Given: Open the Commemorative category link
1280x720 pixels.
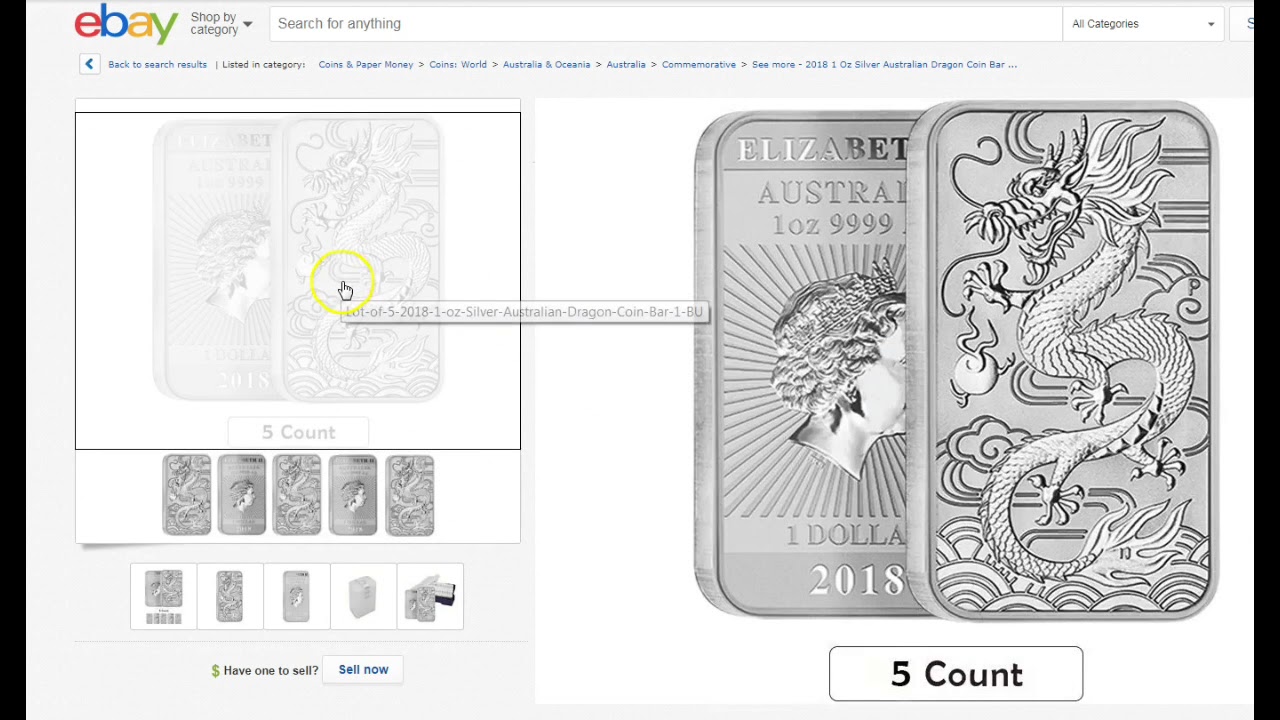Looking at the screenshot, I should (x=698, y=64).
